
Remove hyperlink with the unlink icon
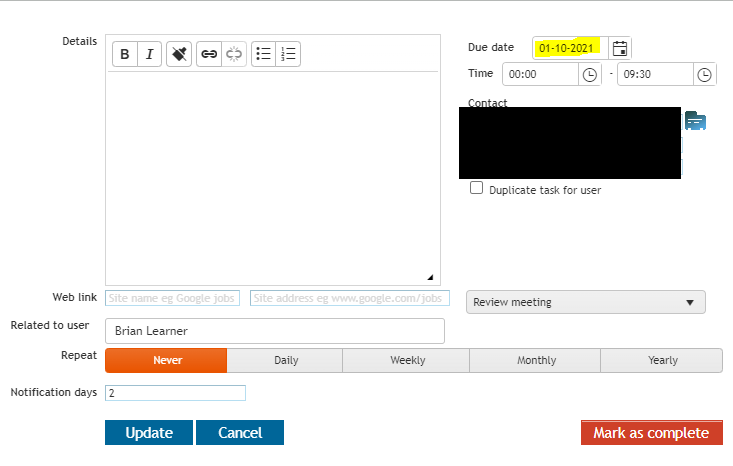234,54
